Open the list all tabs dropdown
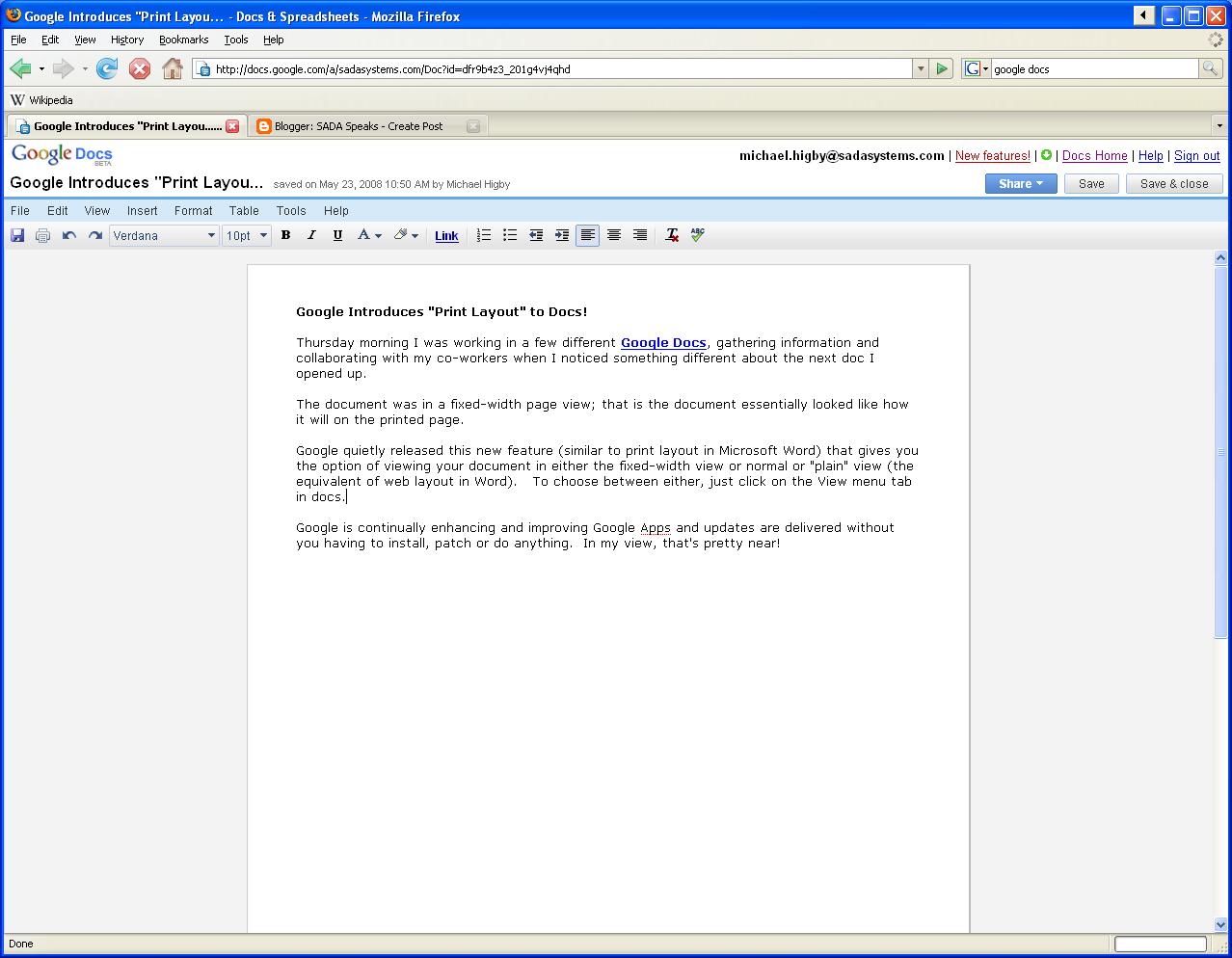The image size is (1232, 958). [1219, 126]
